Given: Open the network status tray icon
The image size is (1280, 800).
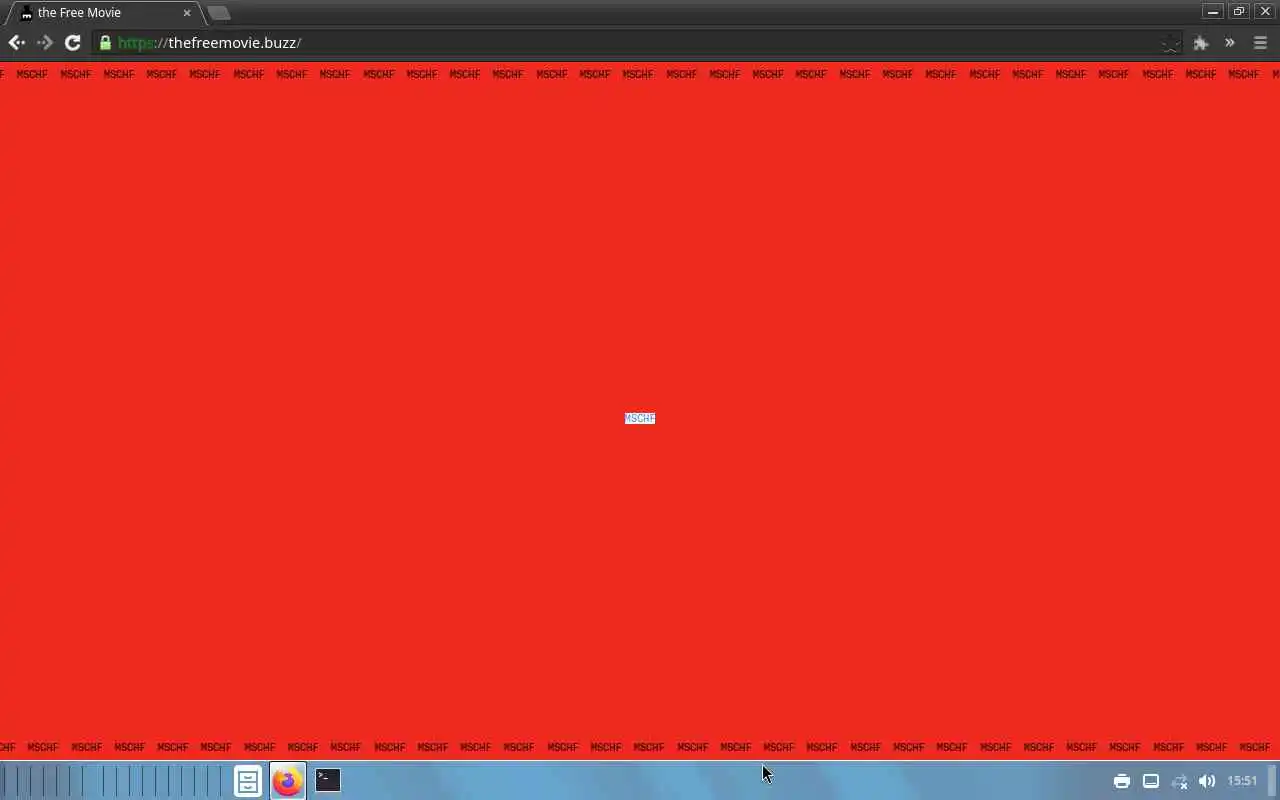Looking at the screenshot, I should click(1179, 781).
